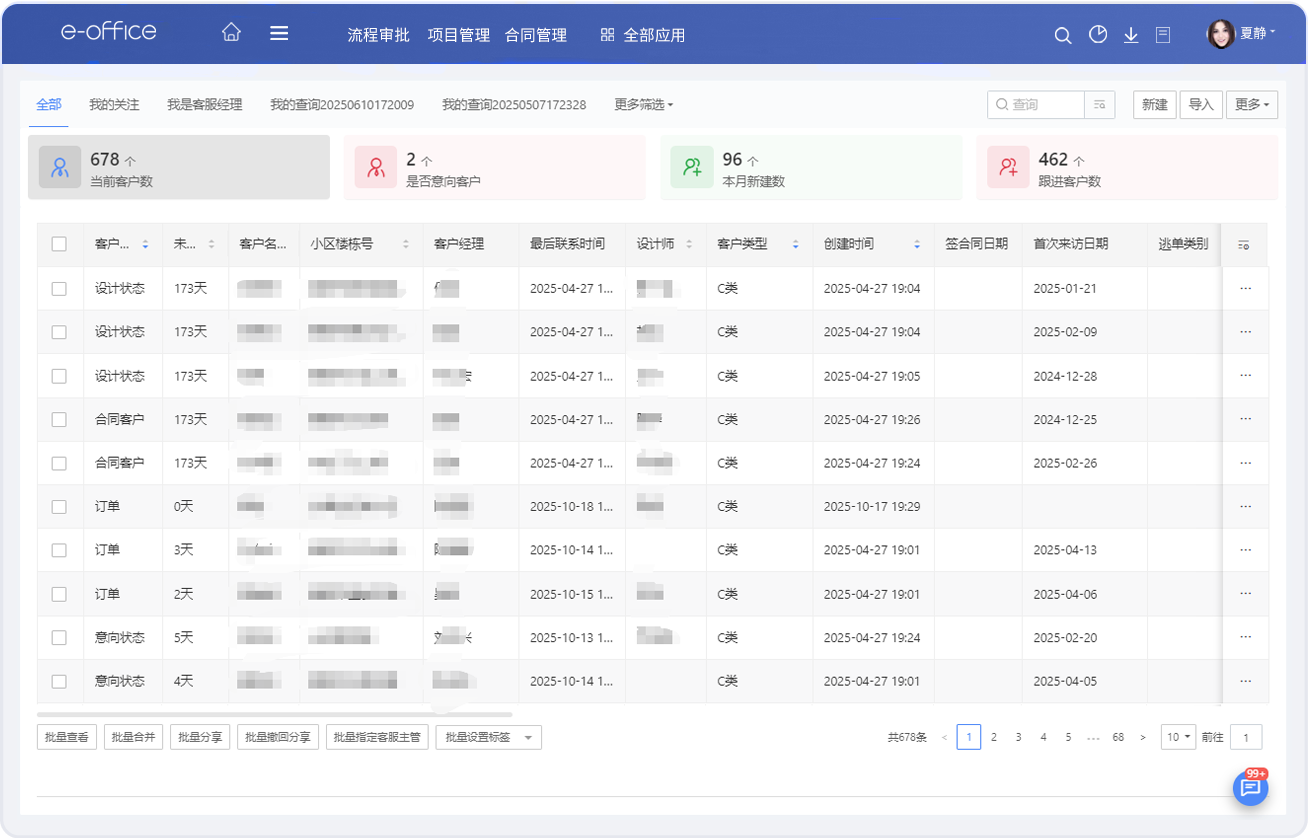Click the home icon in header
Screen dimensions: 1308x838
tap(231, 33)
